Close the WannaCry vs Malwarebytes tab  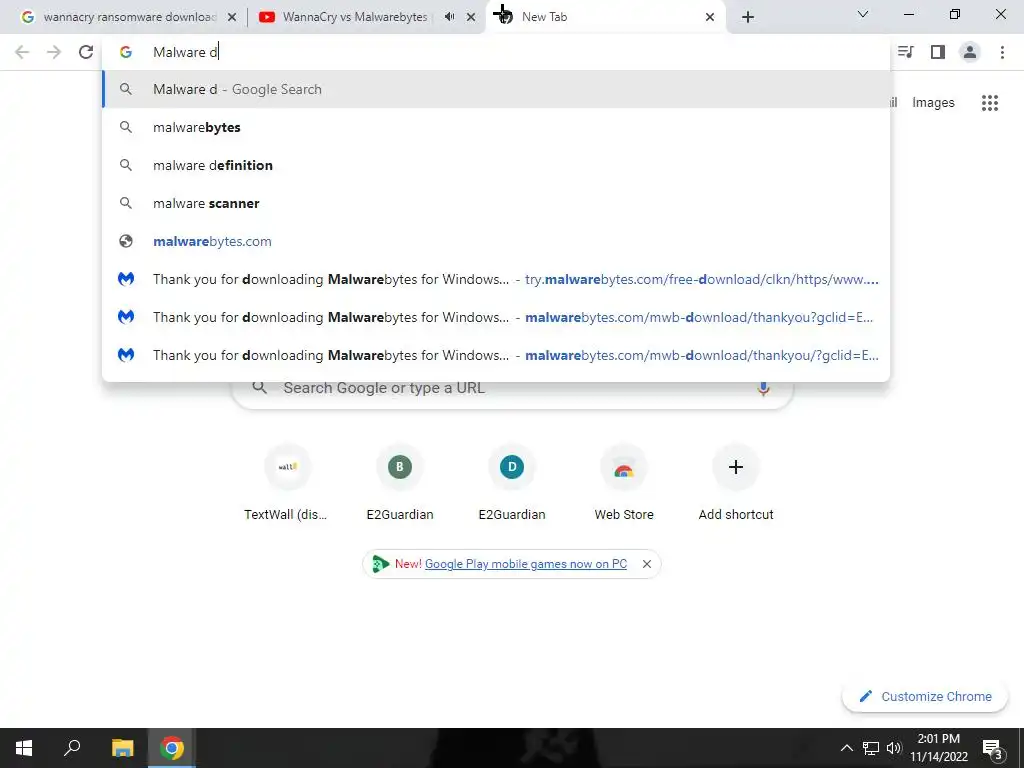coord(471,18)
